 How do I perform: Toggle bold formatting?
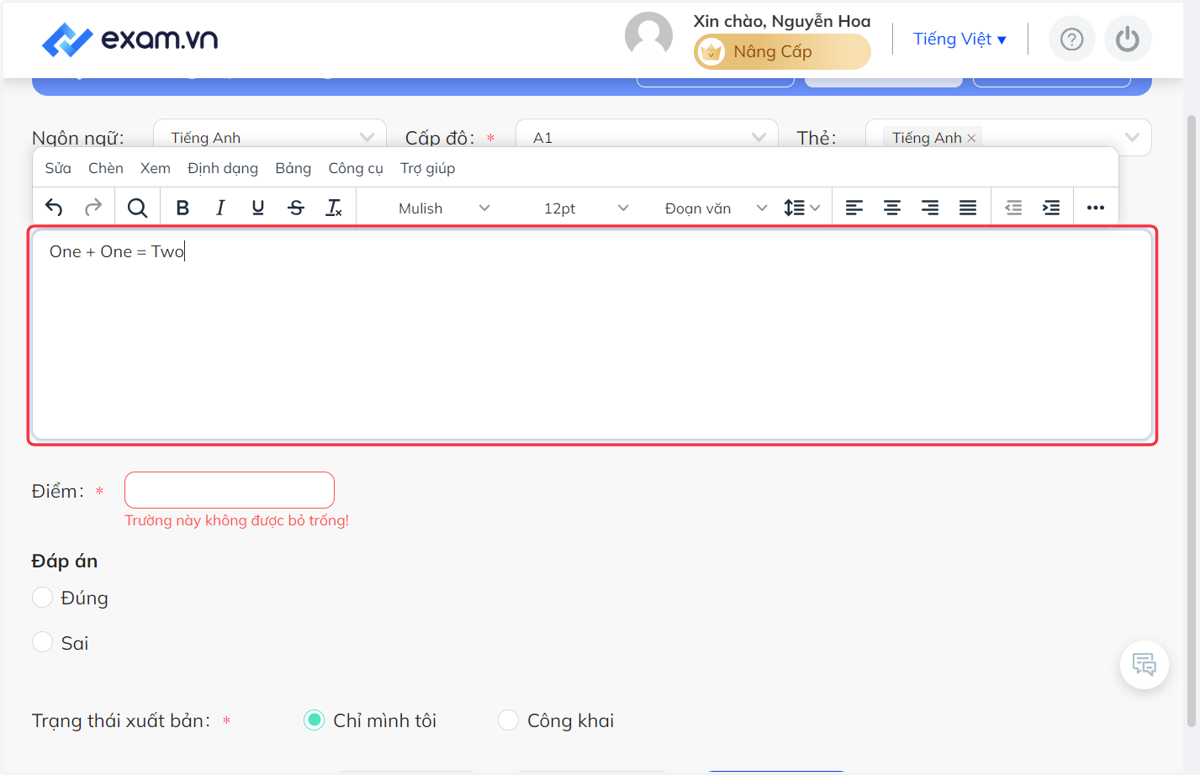[182, 208]
